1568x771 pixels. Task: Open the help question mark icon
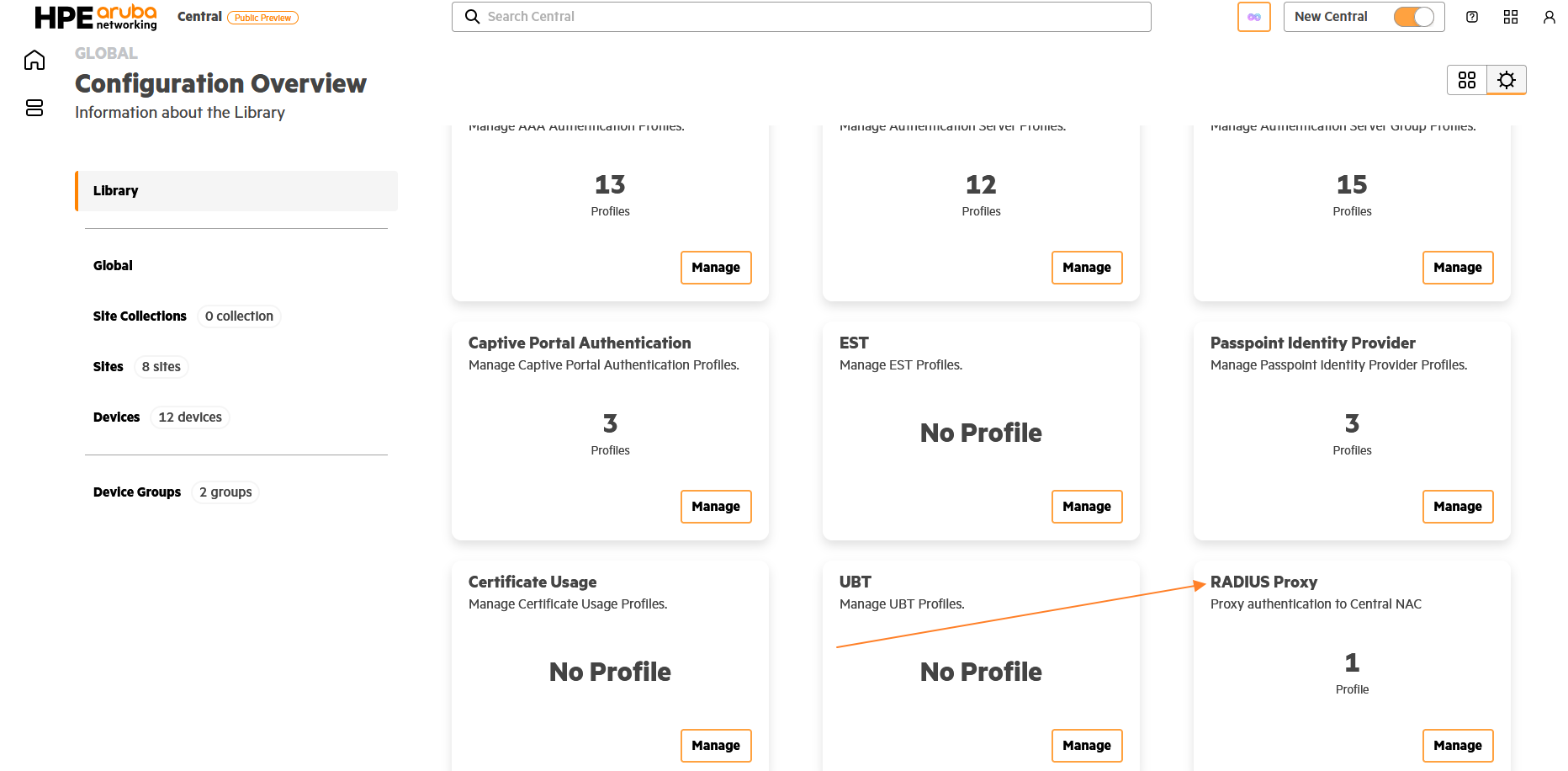click(x=1472, y=17)
